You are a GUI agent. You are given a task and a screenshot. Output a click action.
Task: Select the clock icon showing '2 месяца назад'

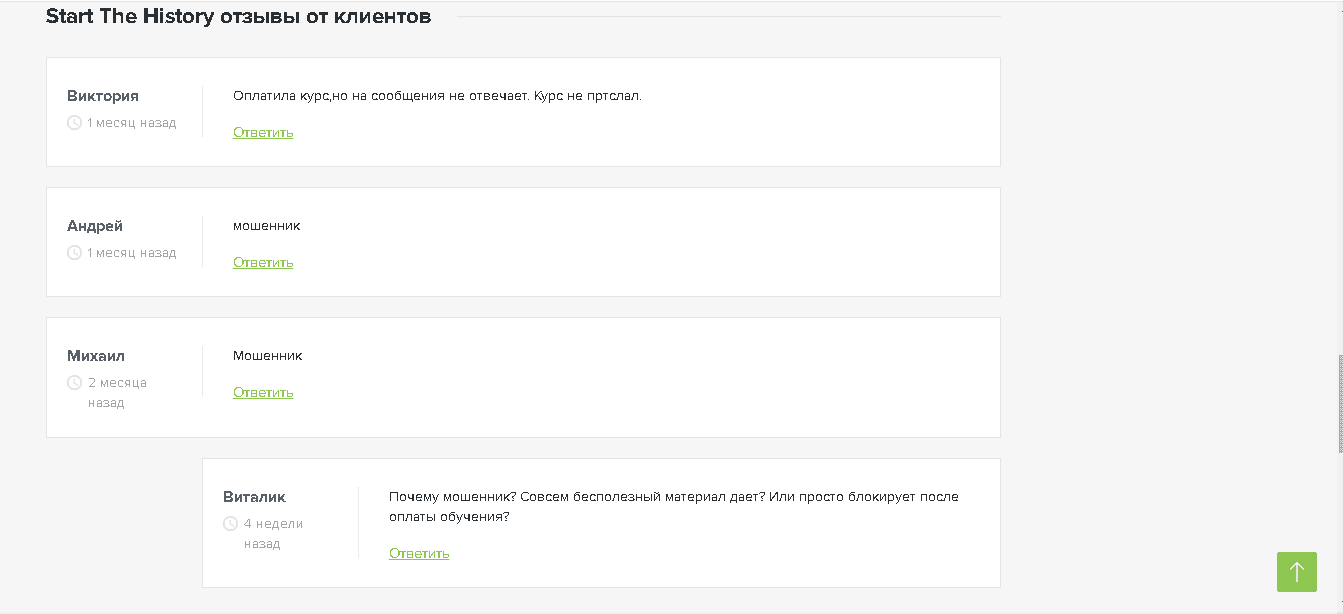(72, 381)
